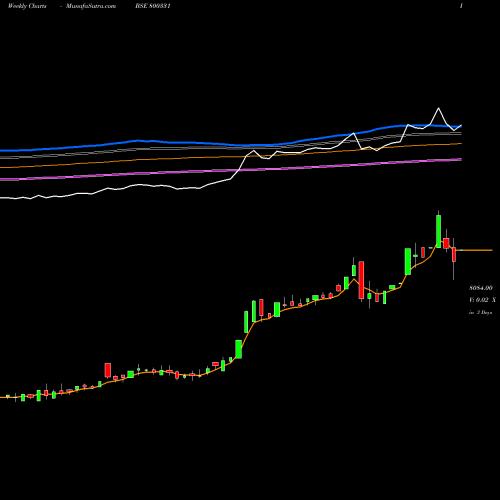Click the "MunafaSutra.com" site label
Image resolution: width=500 pixels, height=500 pixels.
[91, 6]
